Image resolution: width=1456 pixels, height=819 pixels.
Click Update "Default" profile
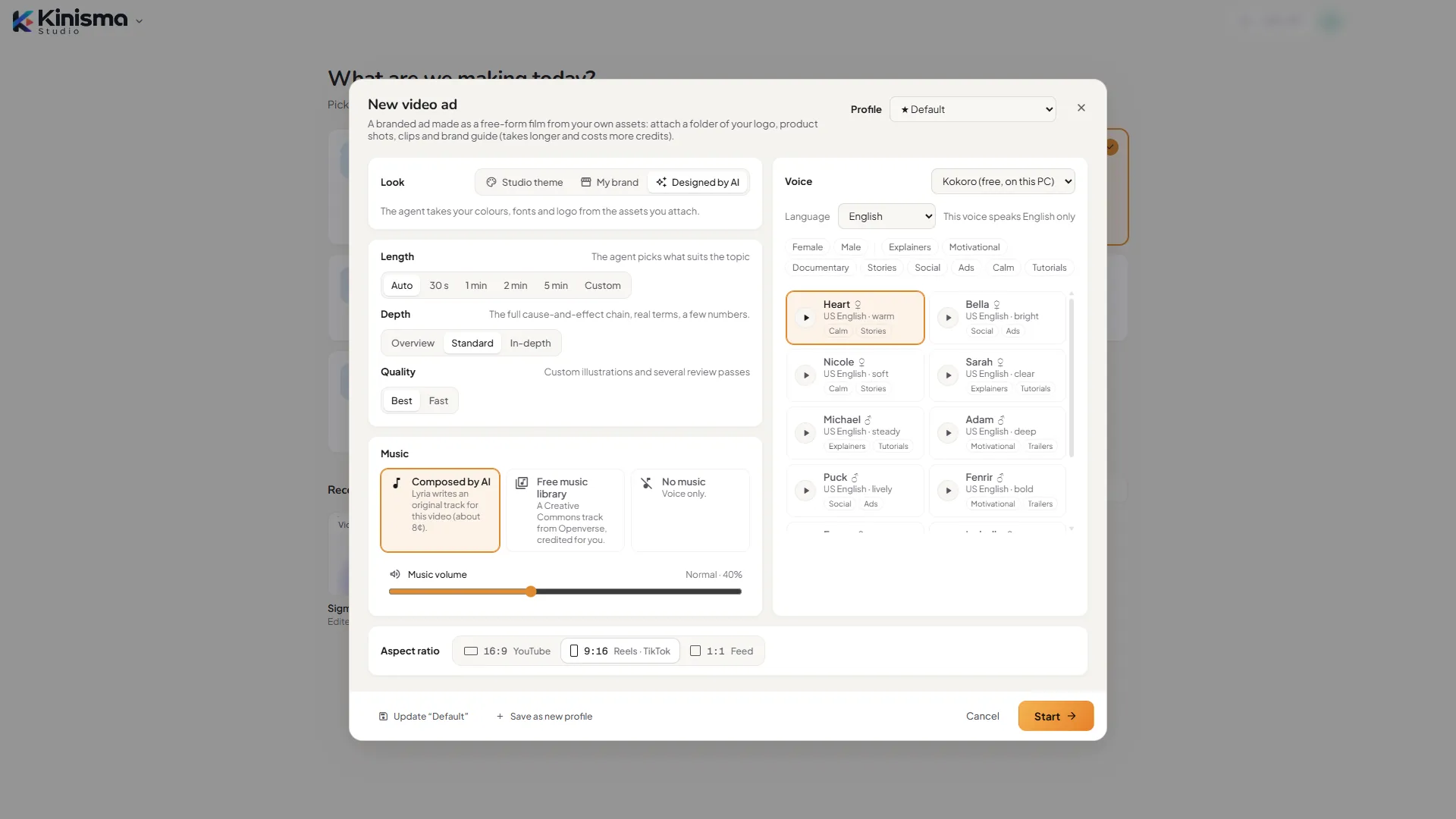point(423,716)
